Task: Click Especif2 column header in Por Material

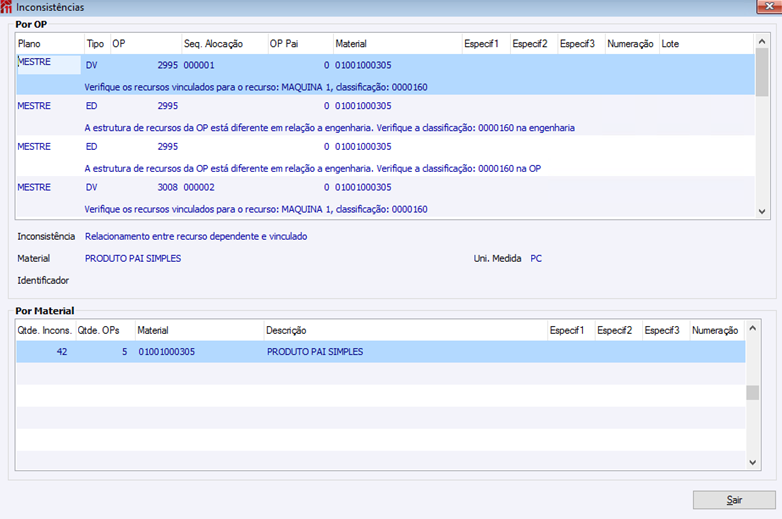Action: click(618, 331)
